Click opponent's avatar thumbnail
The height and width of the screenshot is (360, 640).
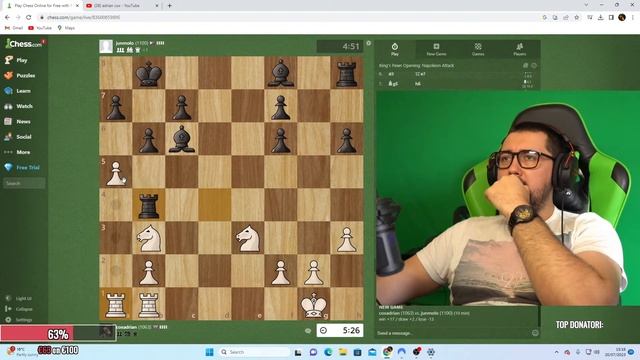click(x=106, y=46)
